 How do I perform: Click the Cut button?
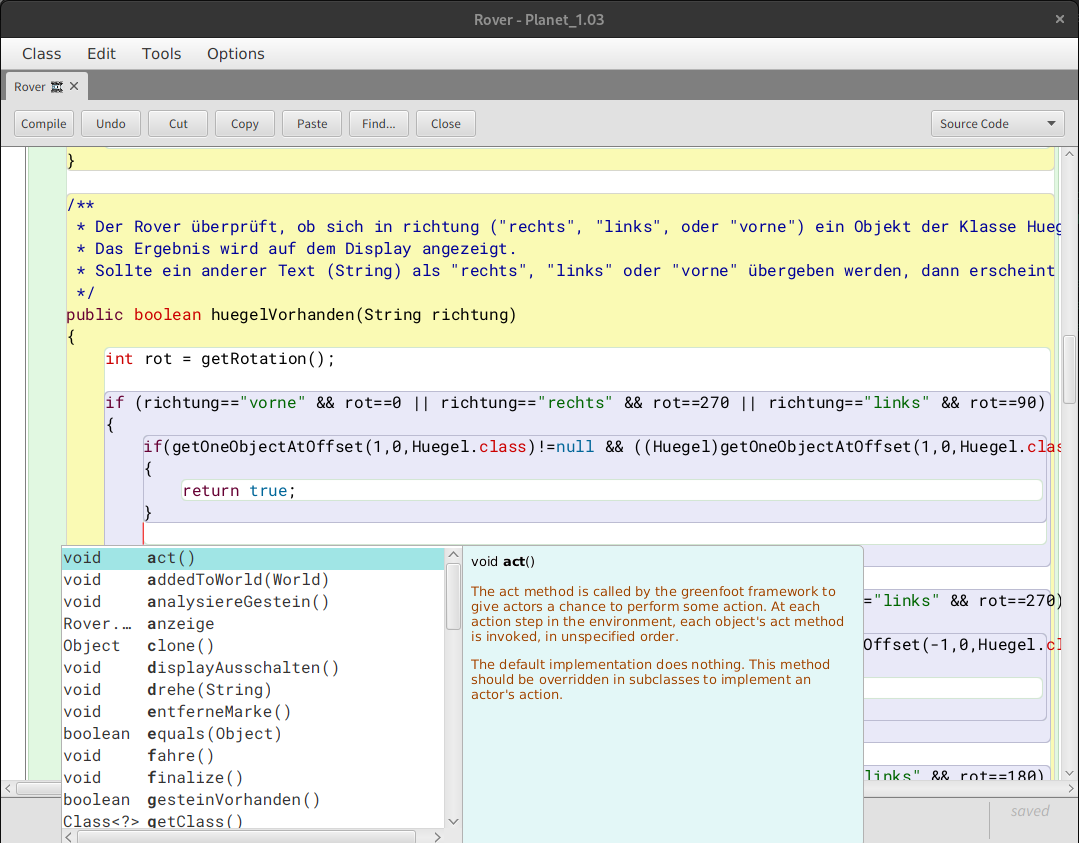coord(178,124)
